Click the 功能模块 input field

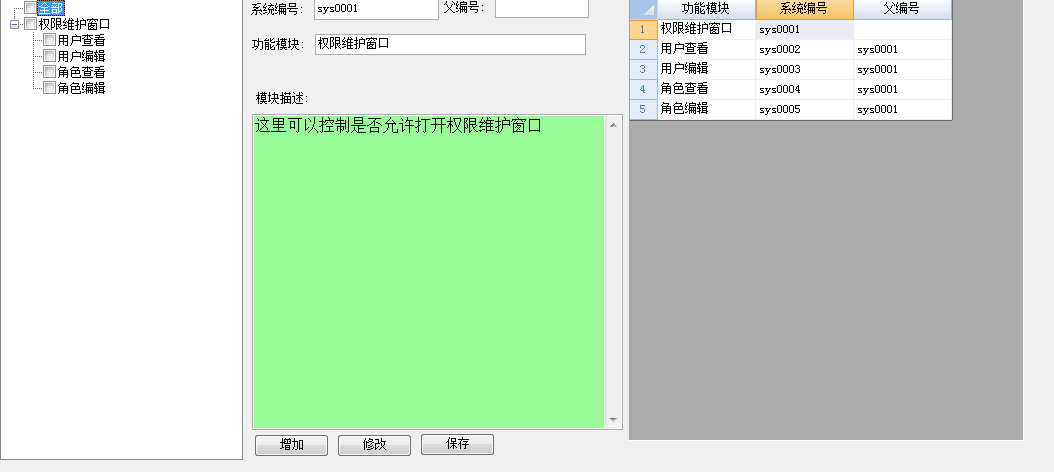click(450, 44)
